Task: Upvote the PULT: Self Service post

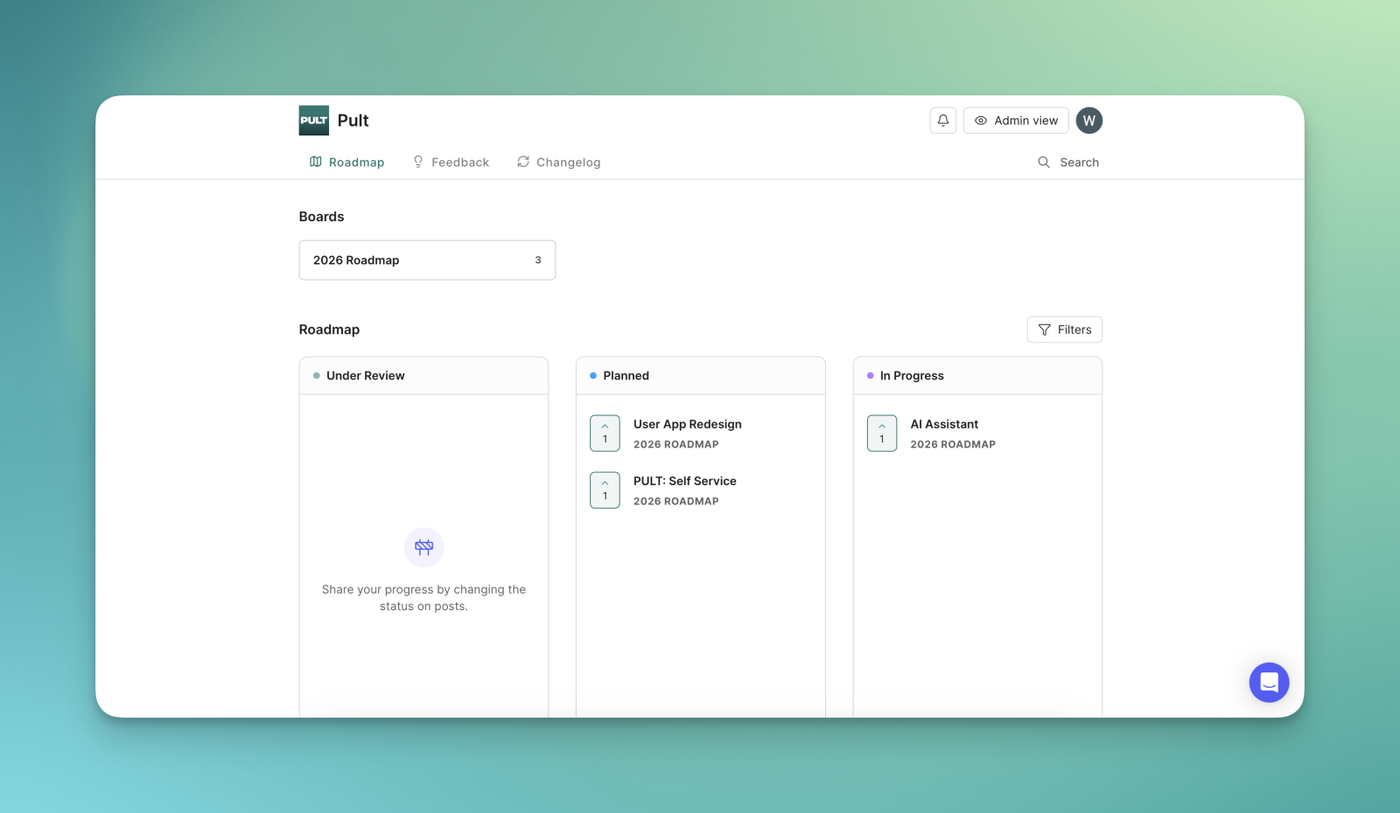Action: tap(605, 490)
